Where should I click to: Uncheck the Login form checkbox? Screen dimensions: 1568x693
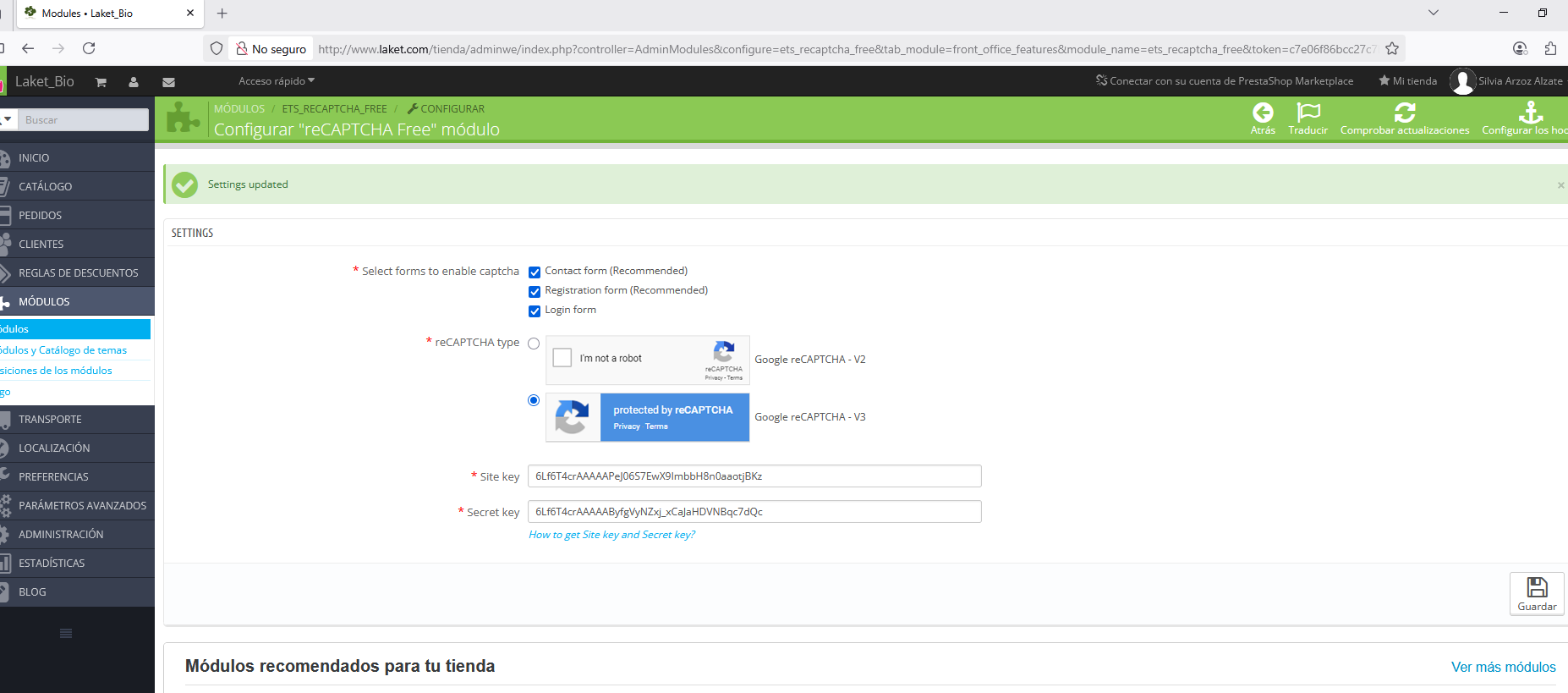click(x=535, y=311)
